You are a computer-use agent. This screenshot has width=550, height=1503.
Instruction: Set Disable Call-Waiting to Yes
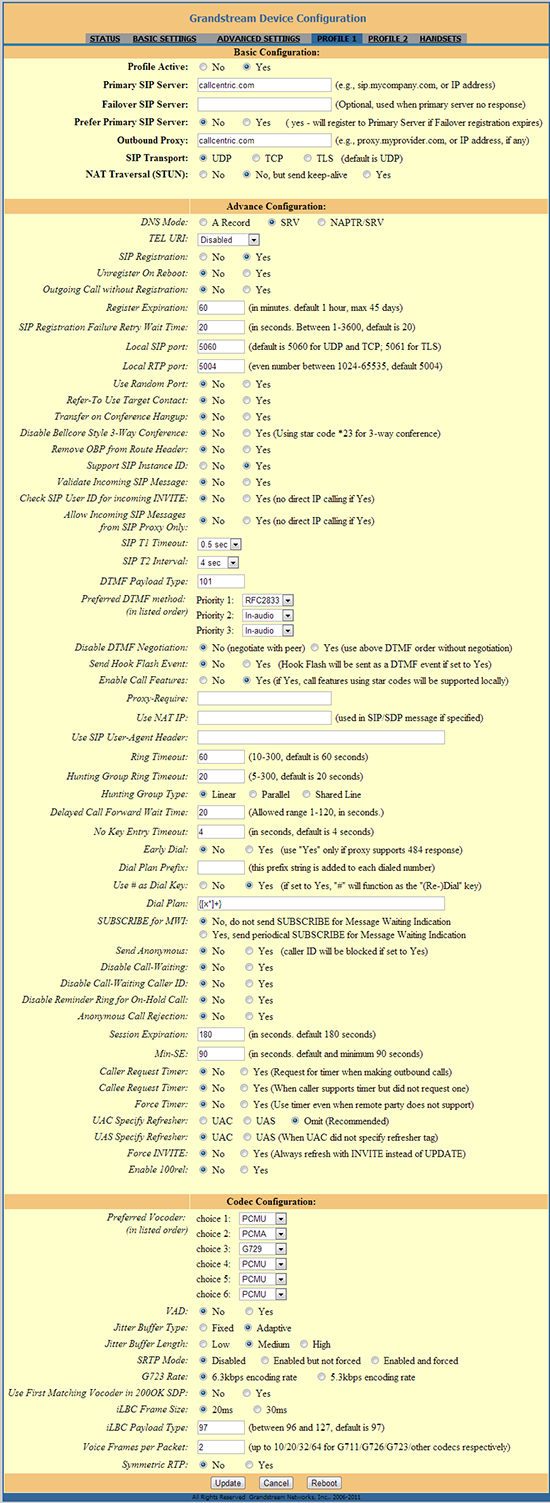tap(248, 968)
